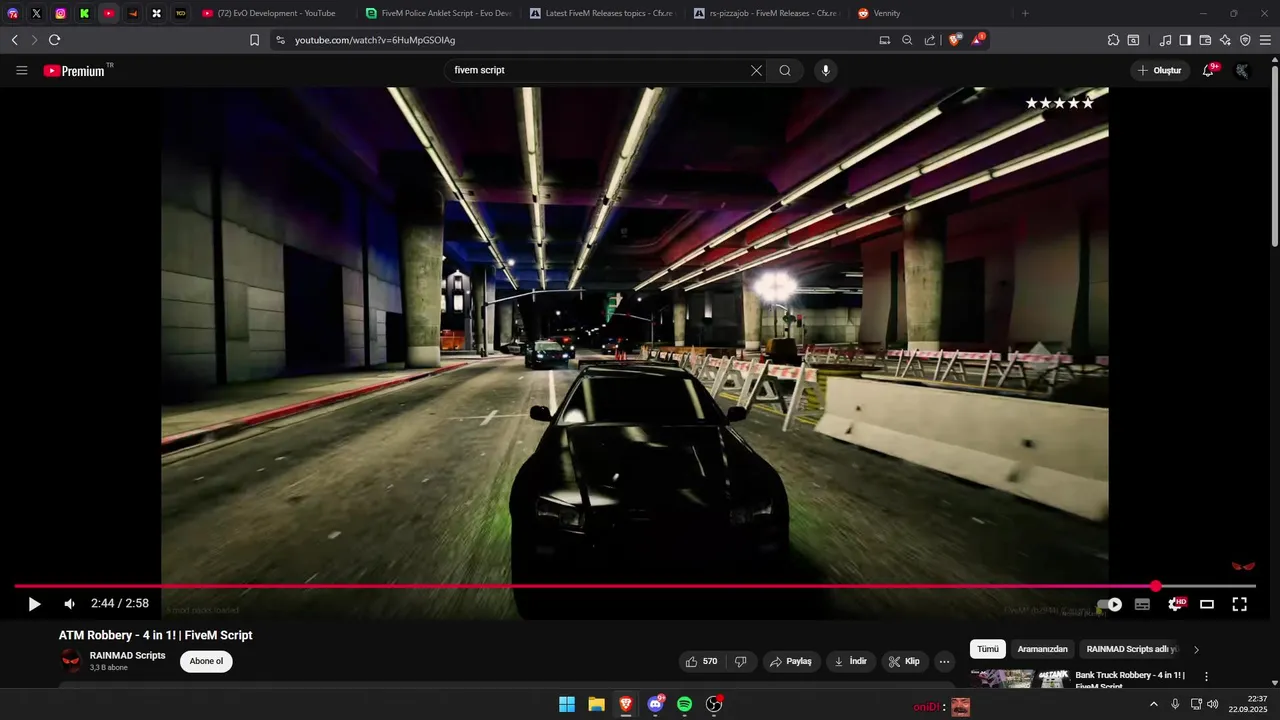Screen dimensions: 1280x720
Task: Select the Tümü filter chip
Action: point(988,649)
